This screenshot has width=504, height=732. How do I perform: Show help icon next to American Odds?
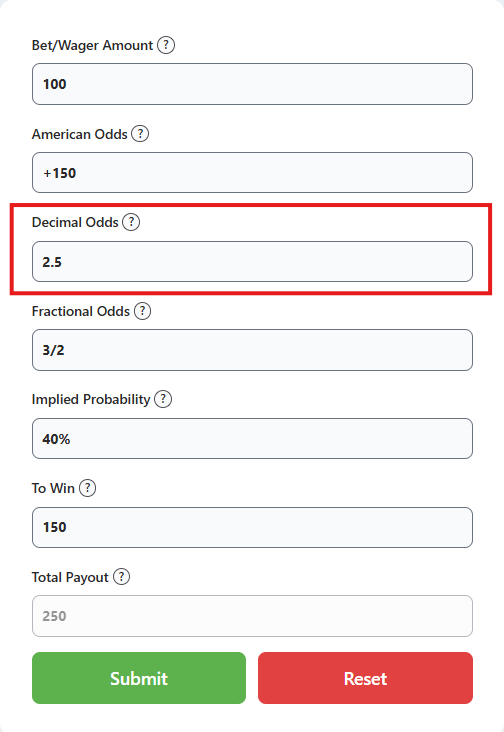coord(140,134)
